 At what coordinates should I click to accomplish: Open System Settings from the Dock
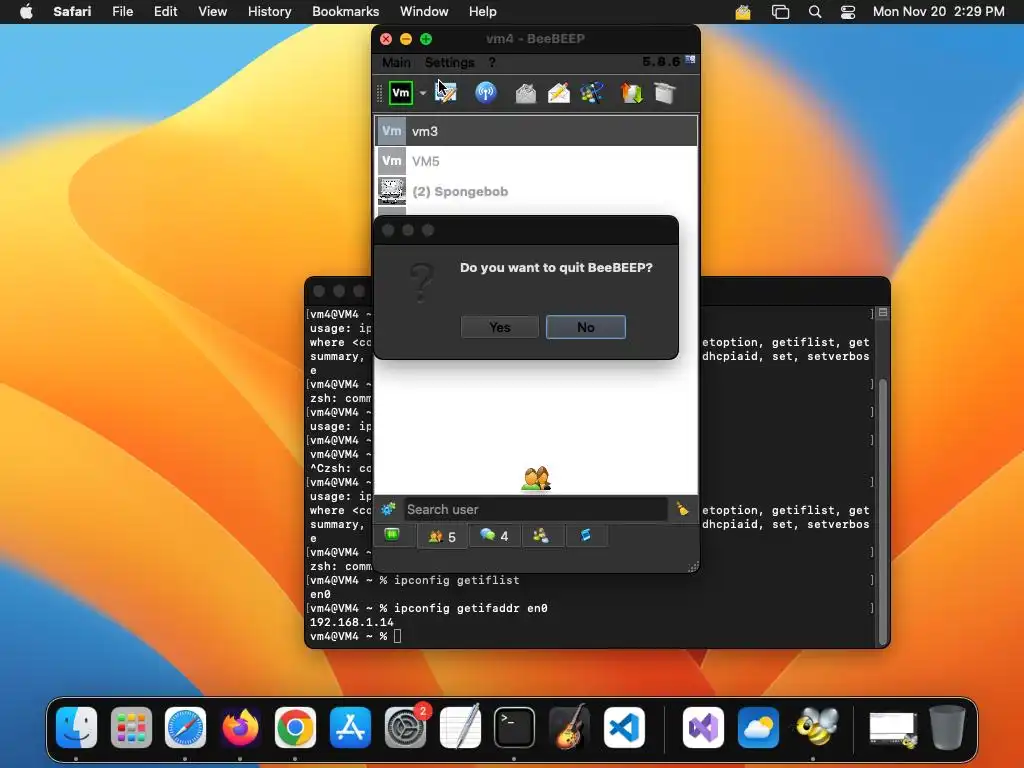(406, 727)
